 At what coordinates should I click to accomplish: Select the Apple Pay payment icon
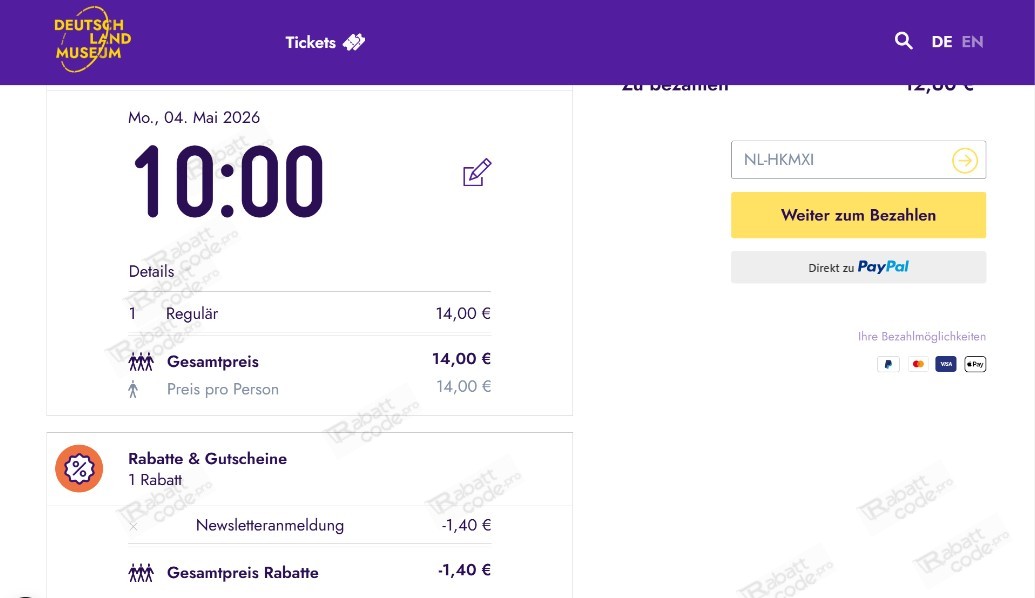(x=975, y=364)
